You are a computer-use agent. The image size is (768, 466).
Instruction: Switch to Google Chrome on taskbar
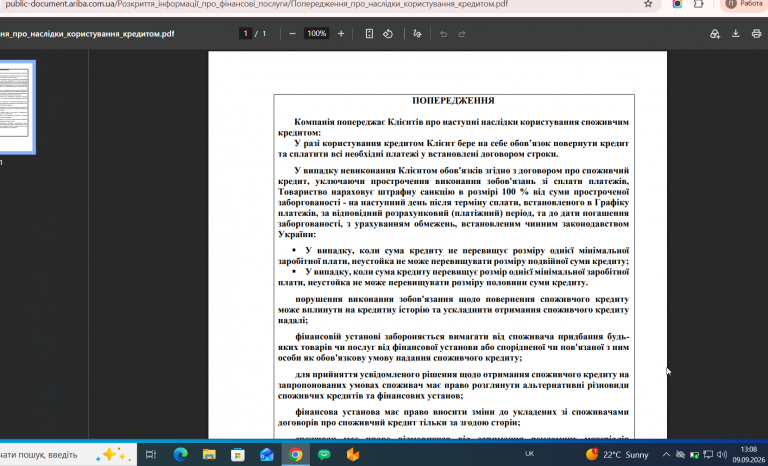pos(295,454)
